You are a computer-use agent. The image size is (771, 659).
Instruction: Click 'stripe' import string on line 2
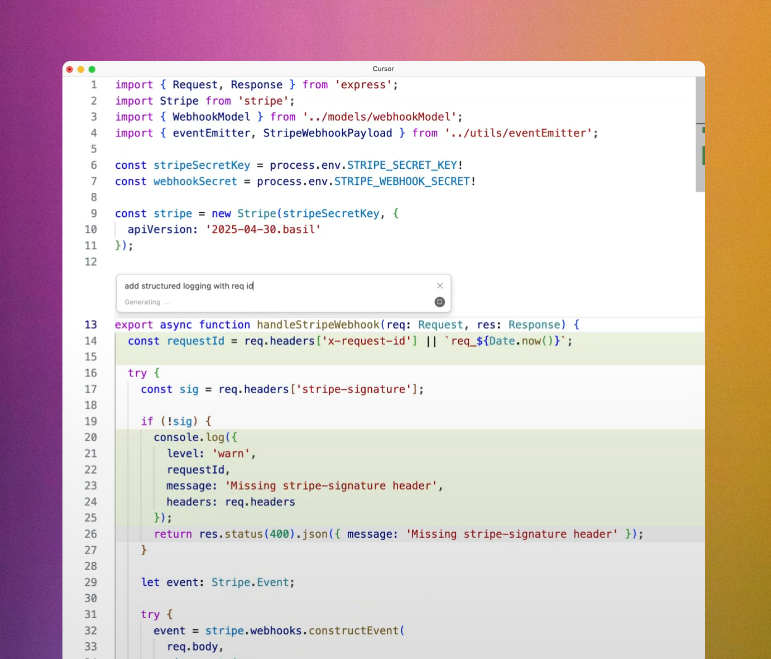(263, 101)
